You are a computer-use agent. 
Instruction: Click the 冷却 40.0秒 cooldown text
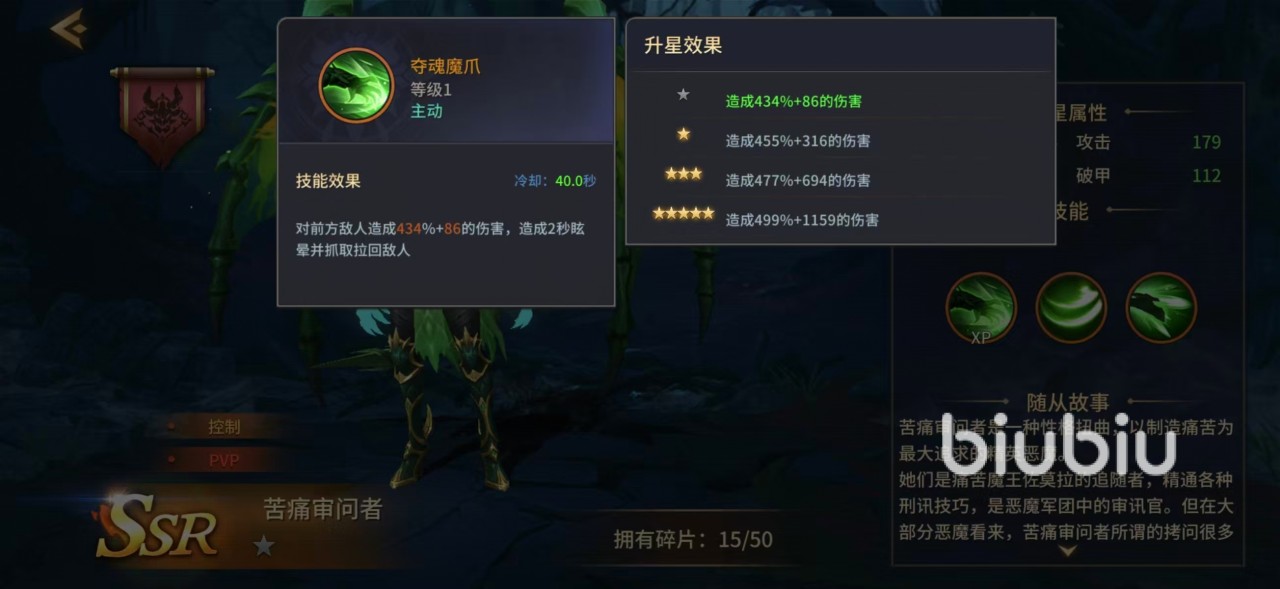click(555, 181)
